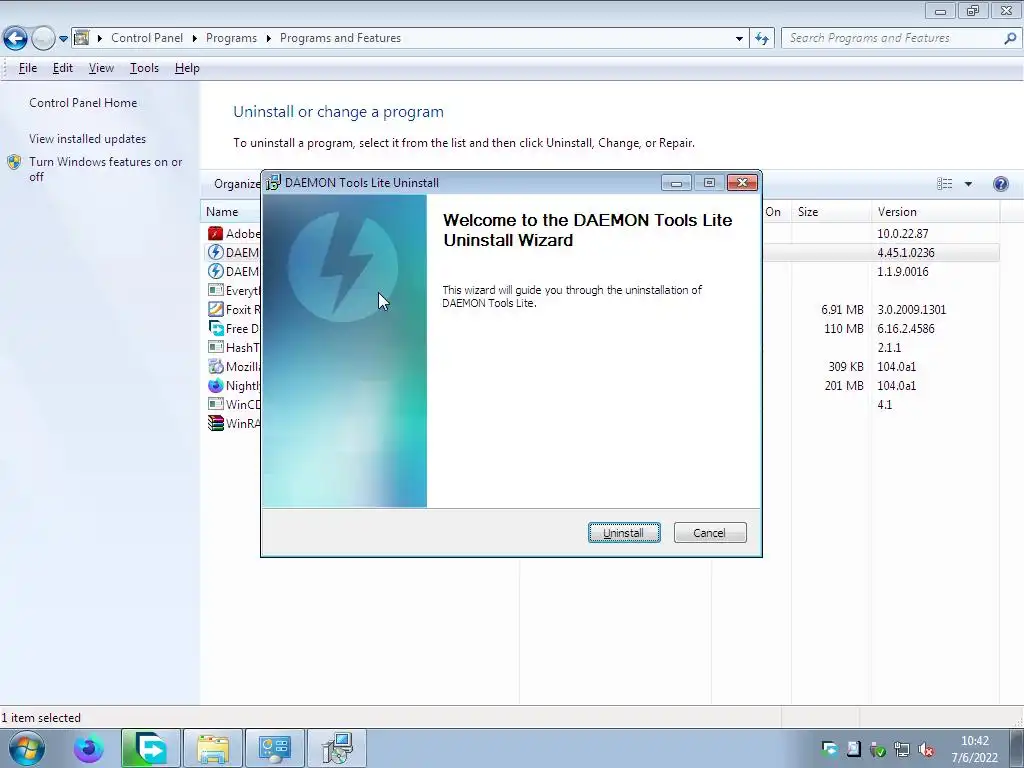
Task: Open Windows Explorer from the taskbar
Action: tap(212, 748)
